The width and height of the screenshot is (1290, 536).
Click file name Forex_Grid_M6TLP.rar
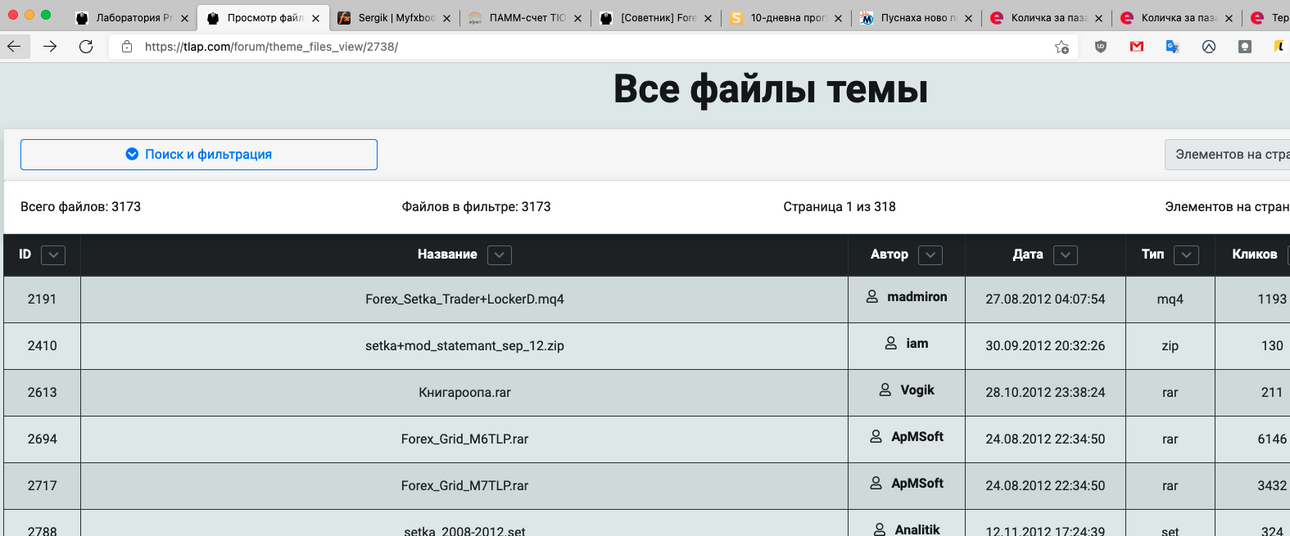coord(465,439)
